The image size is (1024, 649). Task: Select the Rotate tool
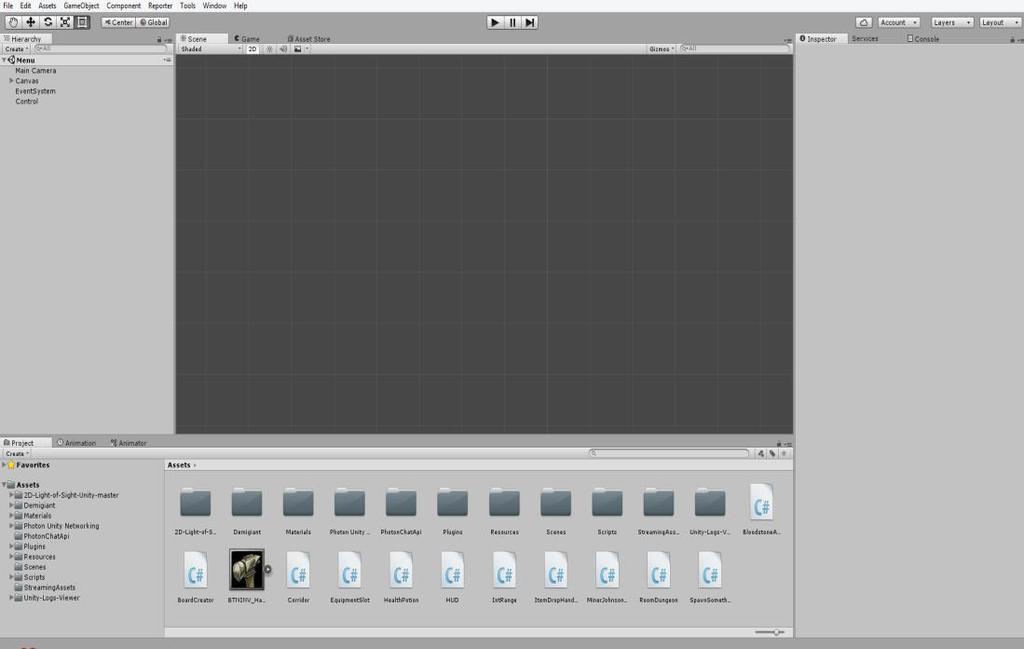(48, 22)
